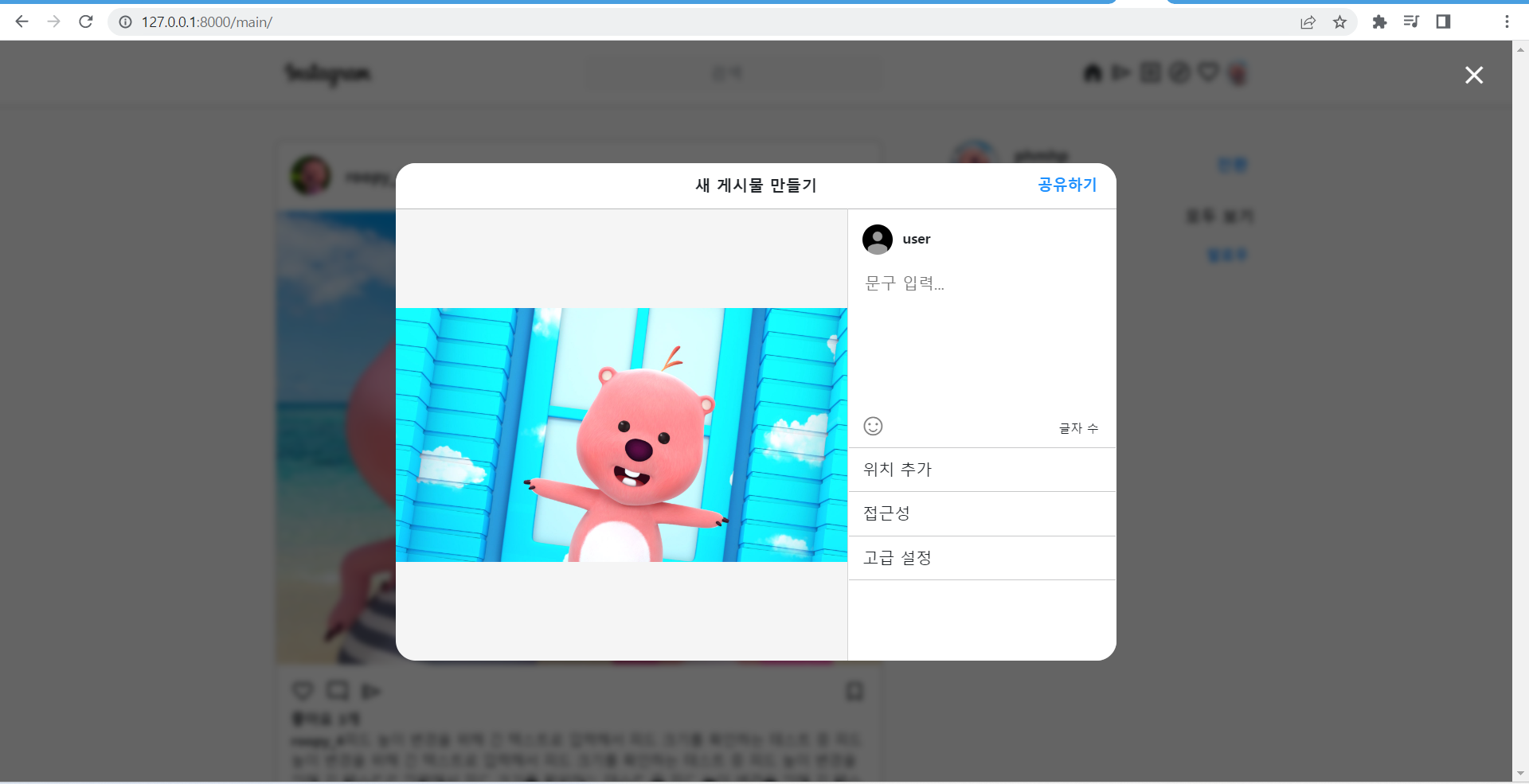Click the profile picture icon in header
The height and width of the screenshot is (784, 1529).
click(x=1238, y=73)
